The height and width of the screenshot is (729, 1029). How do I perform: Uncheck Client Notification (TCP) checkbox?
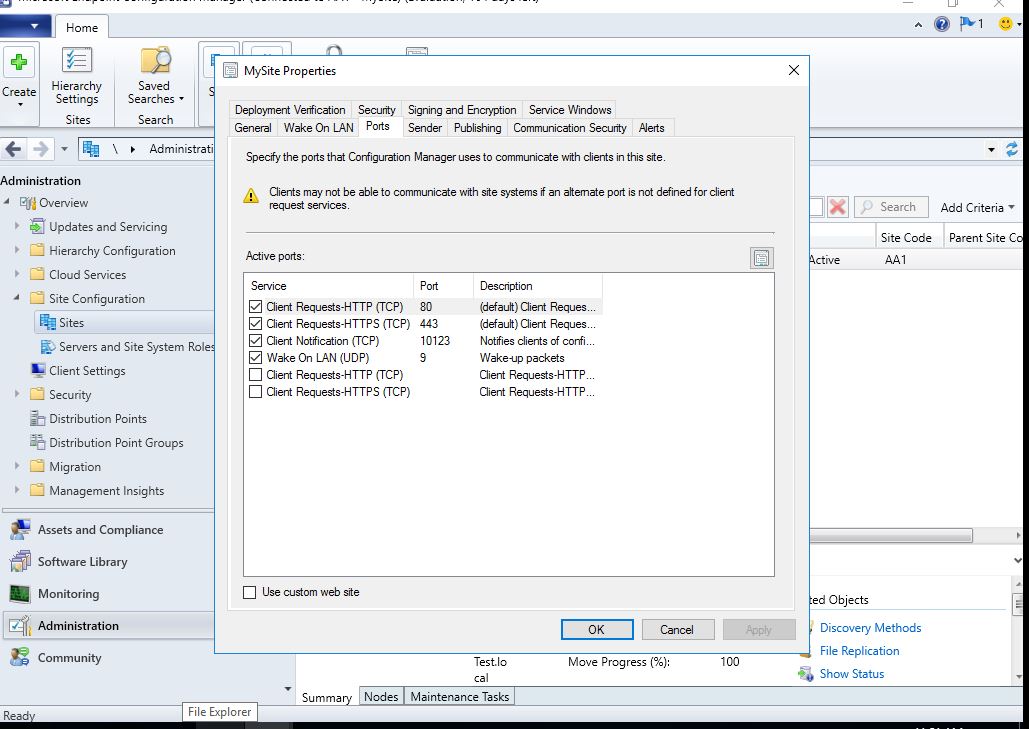tap(255, 341)
